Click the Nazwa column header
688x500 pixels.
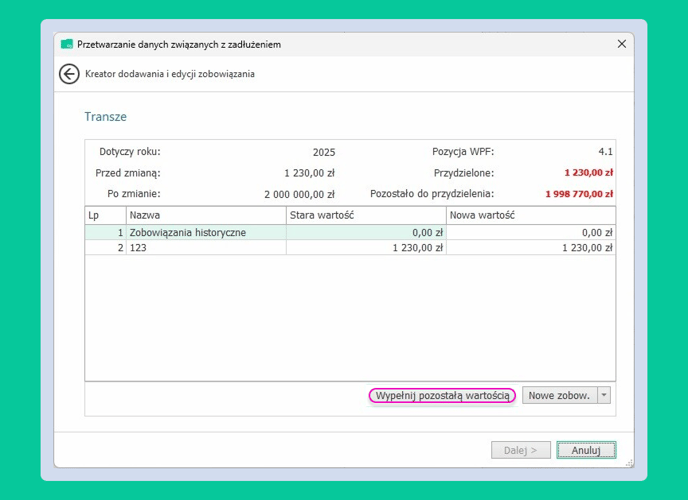click(x=206, y=215)
